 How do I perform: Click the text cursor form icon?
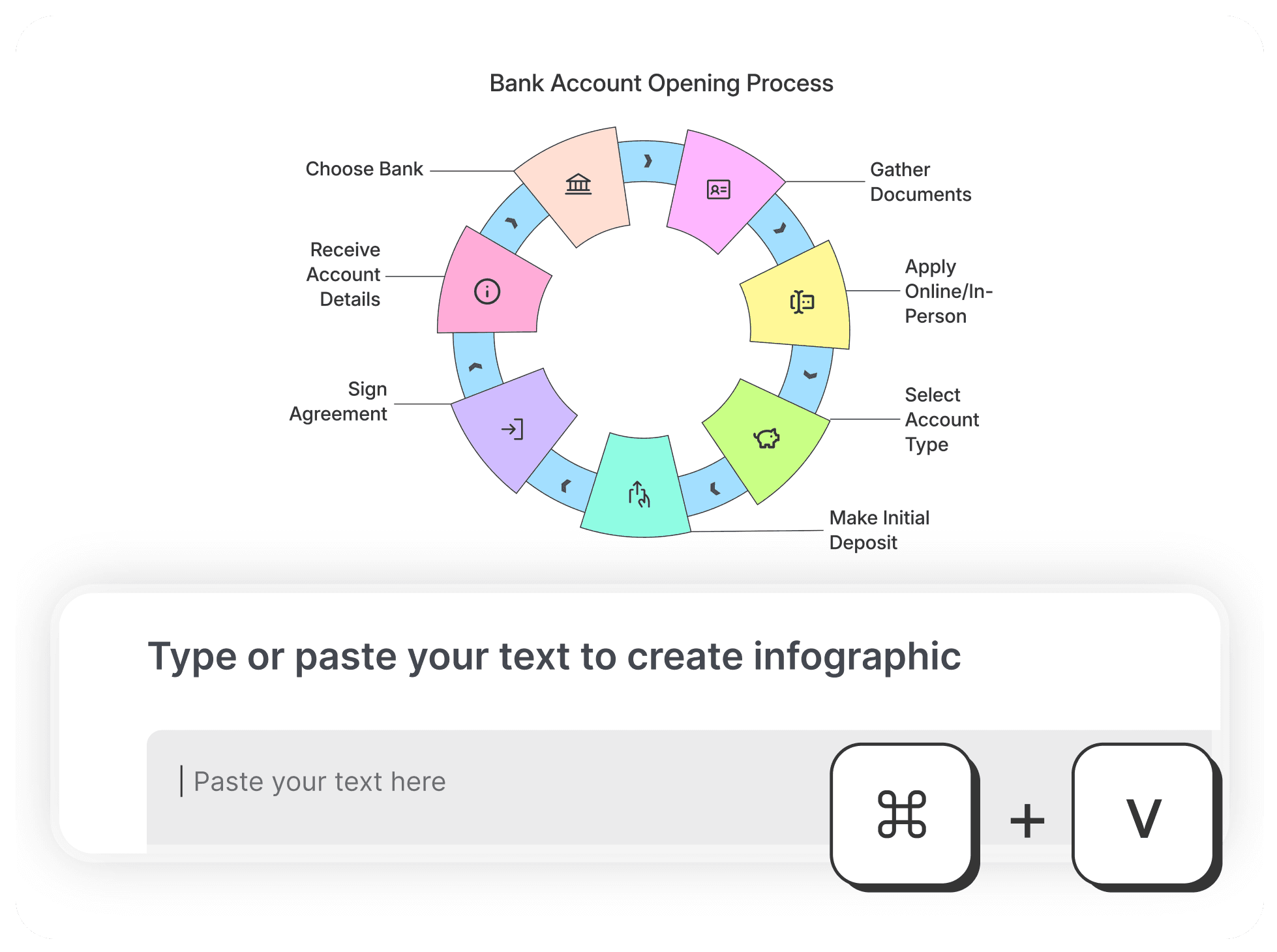click(x=802, y=303)
